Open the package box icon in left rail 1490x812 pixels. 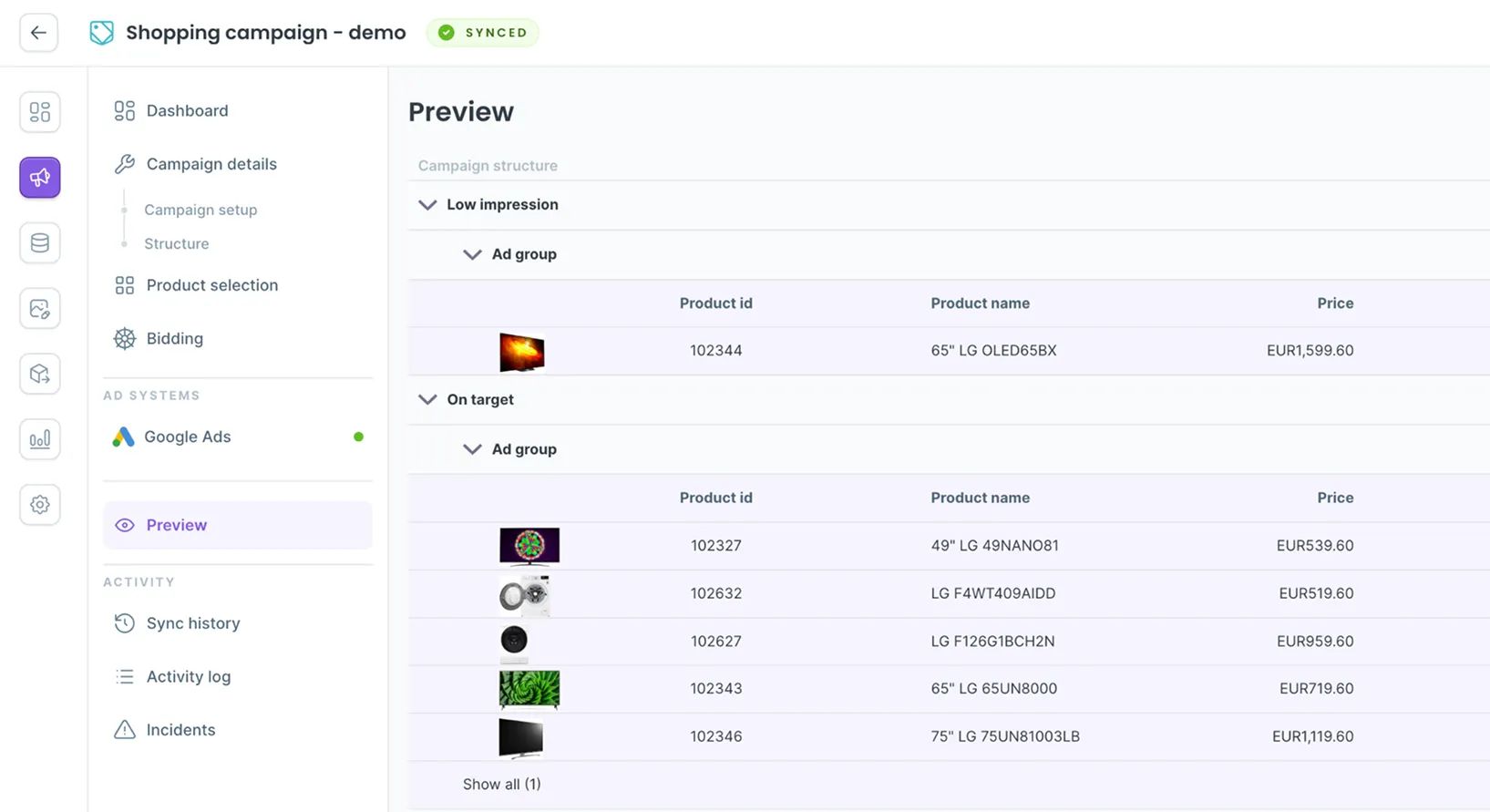[40, 374]
